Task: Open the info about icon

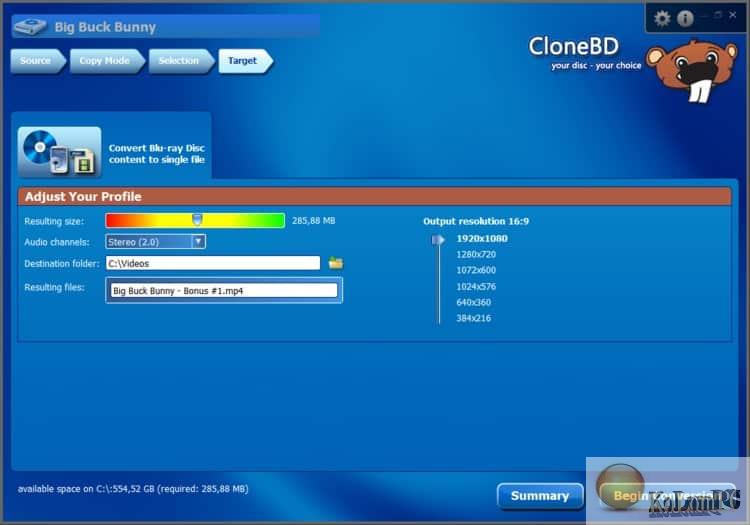Action: pyautogui.click(x=685, y=19)
